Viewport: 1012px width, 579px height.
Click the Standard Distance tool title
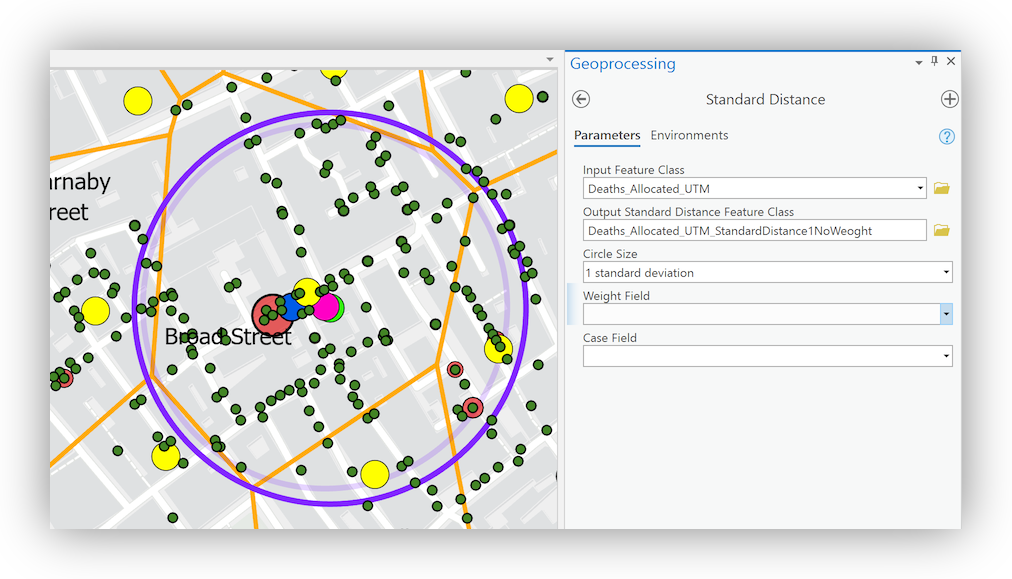coord(765,99)
